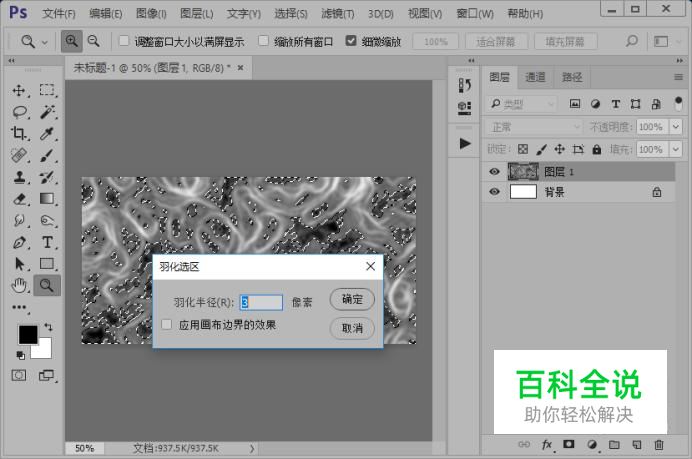This screenshot has height=459, width=692.
Task: Select the Eraser tool
Action: click(x=19, y=199)
